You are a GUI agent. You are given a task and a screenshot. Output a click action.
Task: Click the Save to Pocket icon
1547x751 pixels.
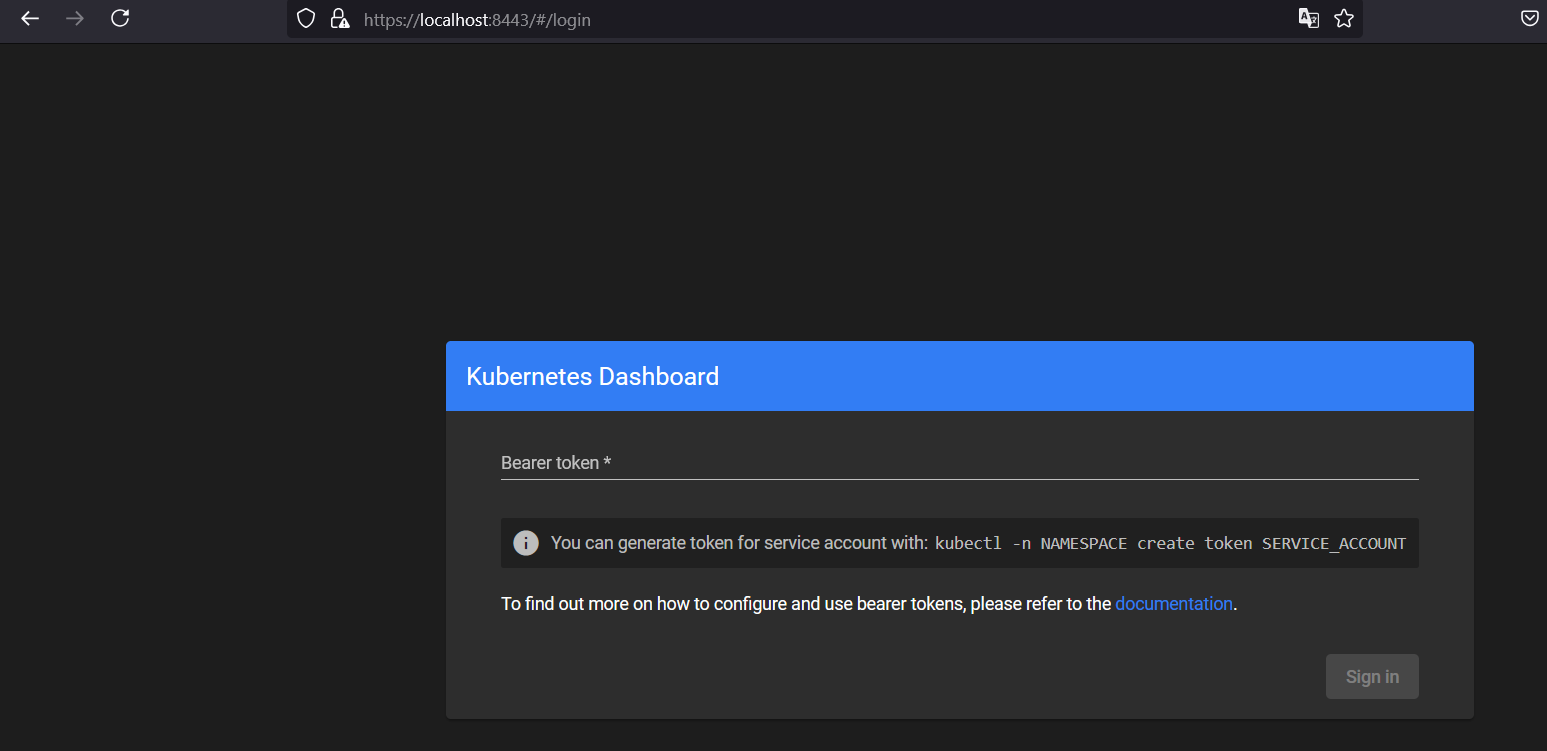pyautogui.click(x=1530, y=18)
